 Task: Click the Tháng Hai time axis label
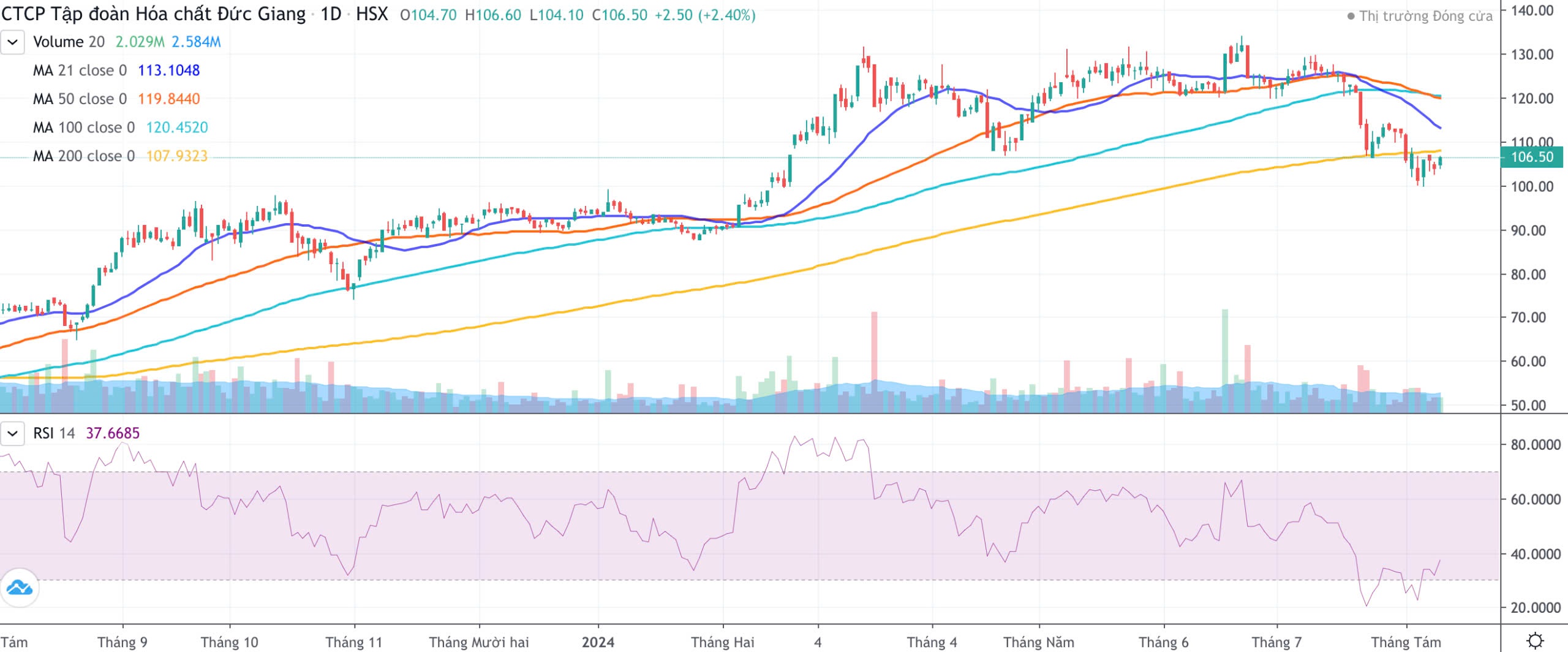click(x=723, y=642)
